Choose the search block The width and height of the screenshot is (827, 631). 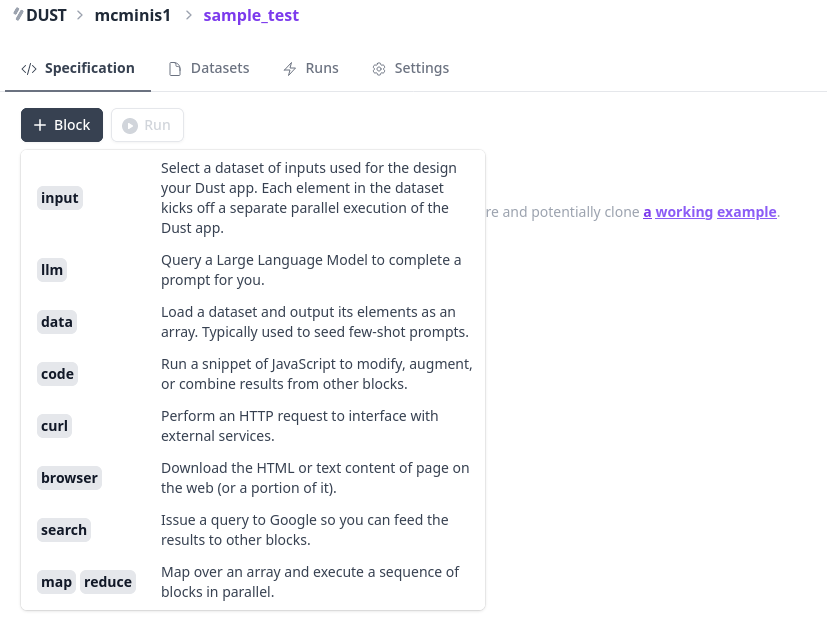click(253, 530)
